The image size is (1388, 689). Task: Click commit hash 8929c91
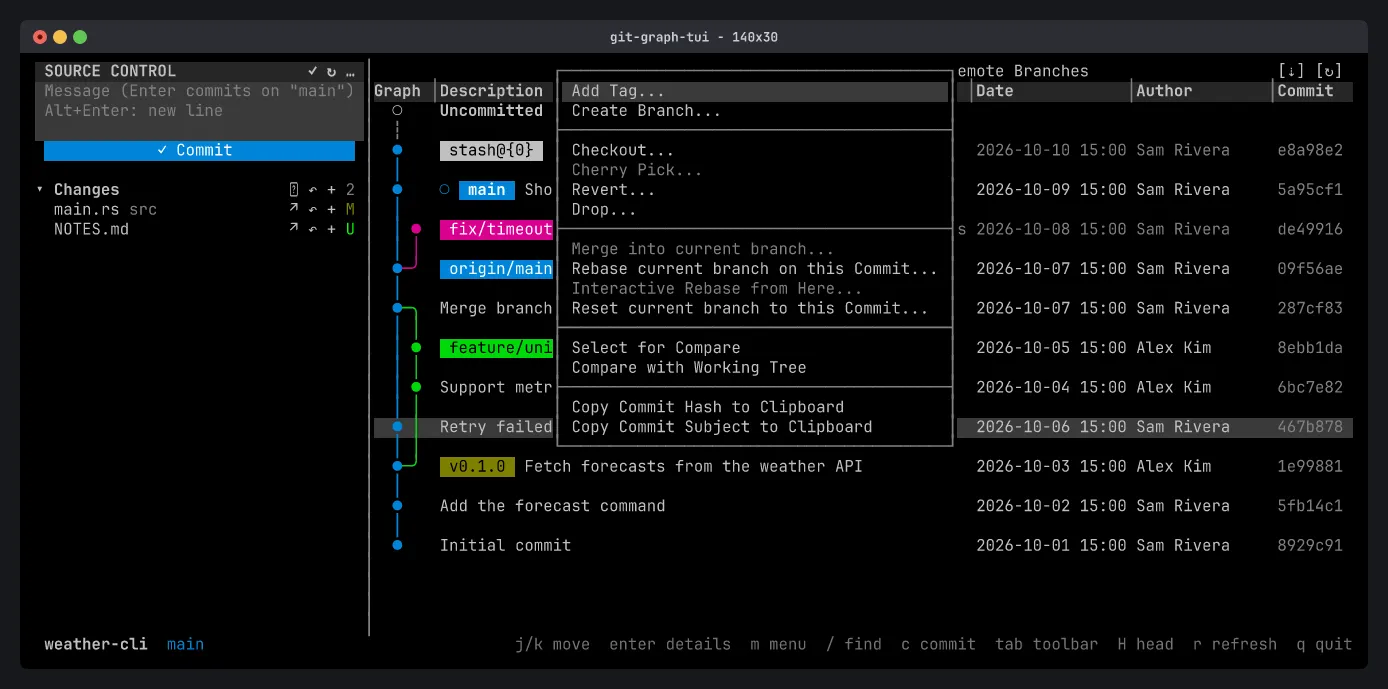coord(1310,545)
